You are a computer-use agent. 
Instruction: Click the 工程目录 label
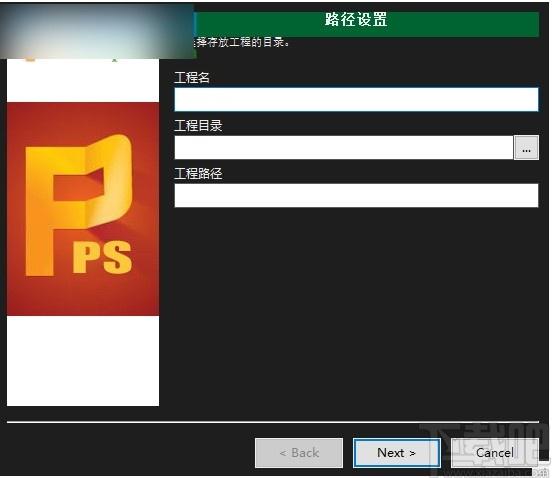pyautogui.click(x=198, y=126)
